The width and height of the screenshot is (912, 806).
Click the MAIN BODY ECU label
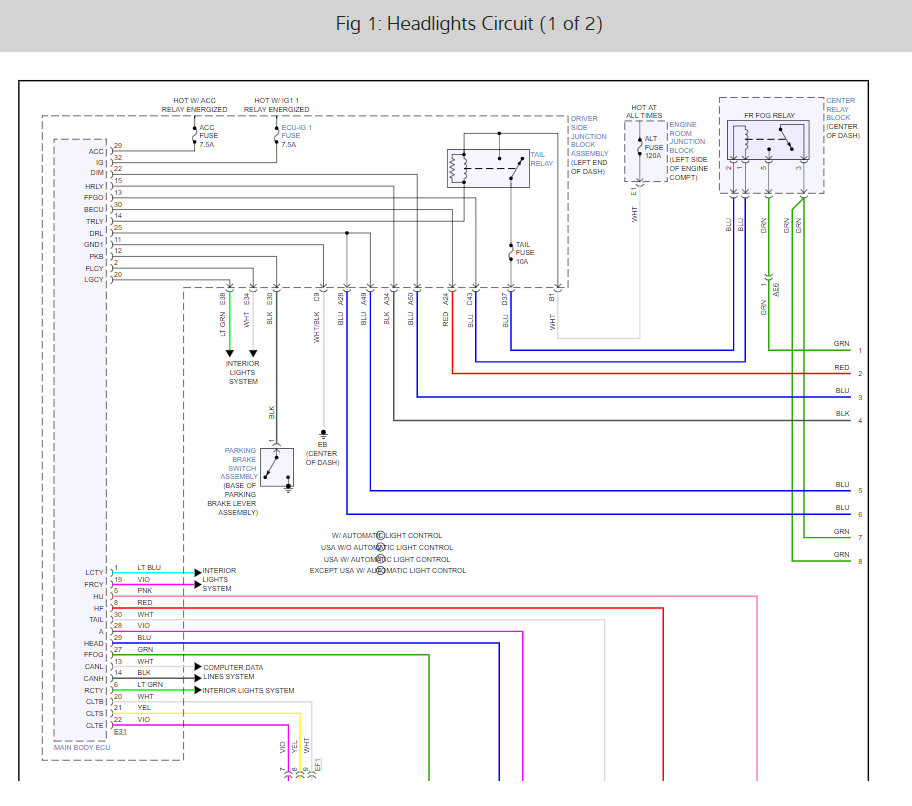82,747
